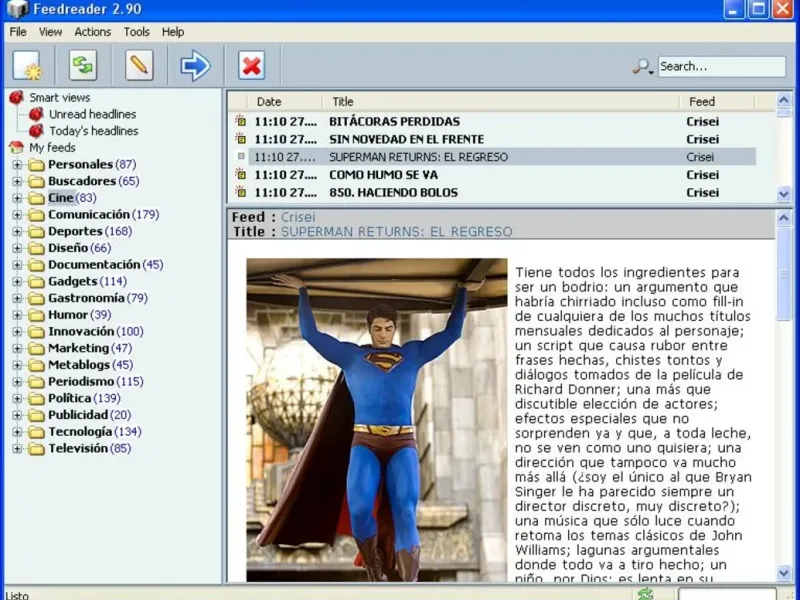This screenshot has height=600, width=800.
Task: Click the Humor folder icon
Action: pyautogui.click(x=36, y=315)
